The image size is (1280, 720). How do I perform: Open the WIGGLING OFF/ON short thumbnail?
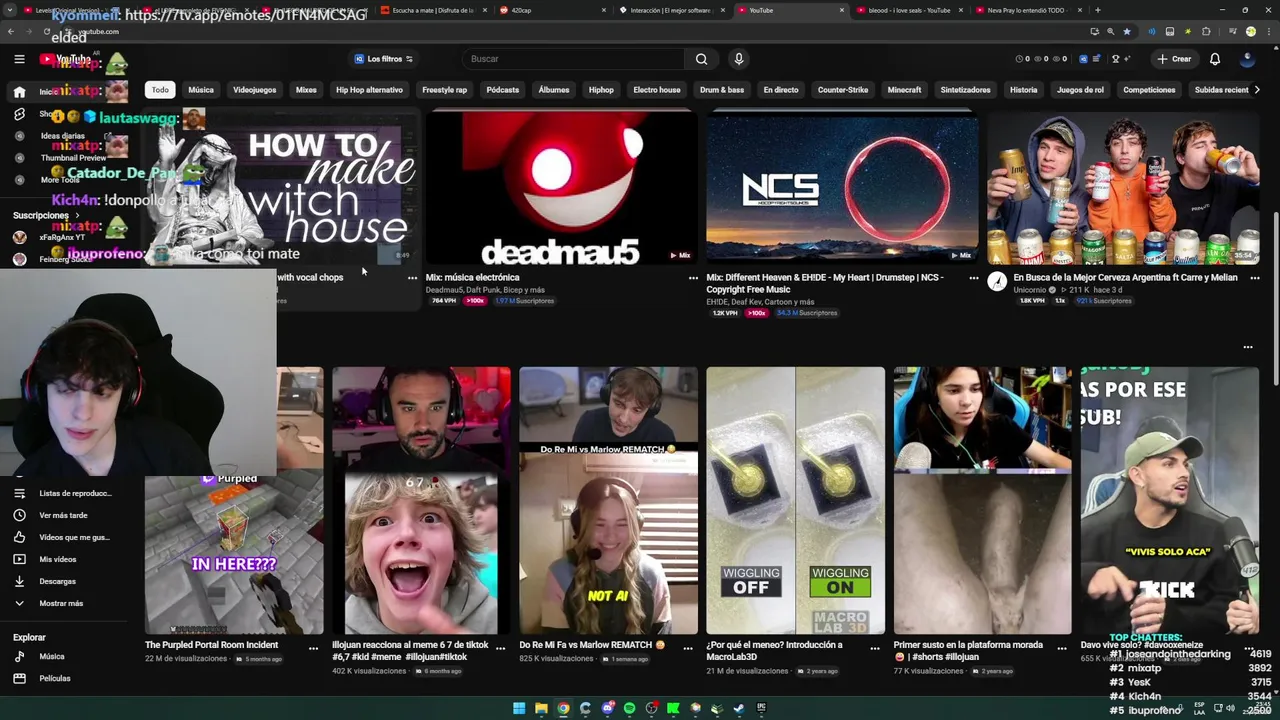(x=795, y=500)
